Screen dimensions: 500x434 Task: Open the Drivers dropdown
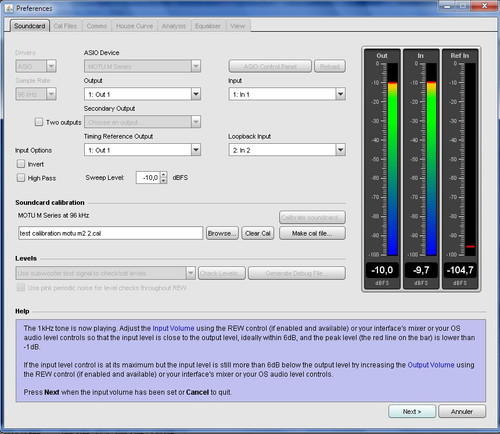point(36,66)
